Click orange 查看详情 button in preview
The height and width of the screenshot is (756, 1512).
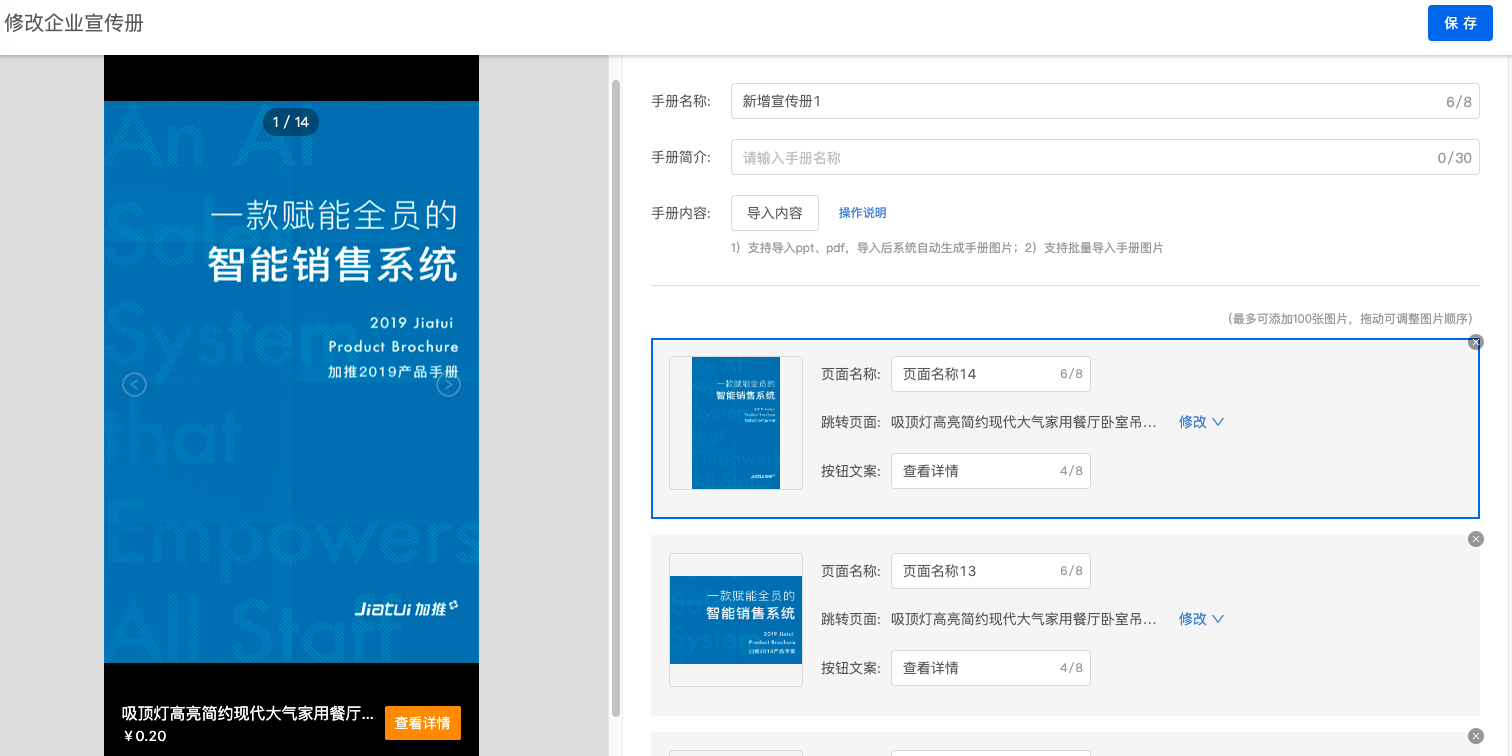coord(423,723)
